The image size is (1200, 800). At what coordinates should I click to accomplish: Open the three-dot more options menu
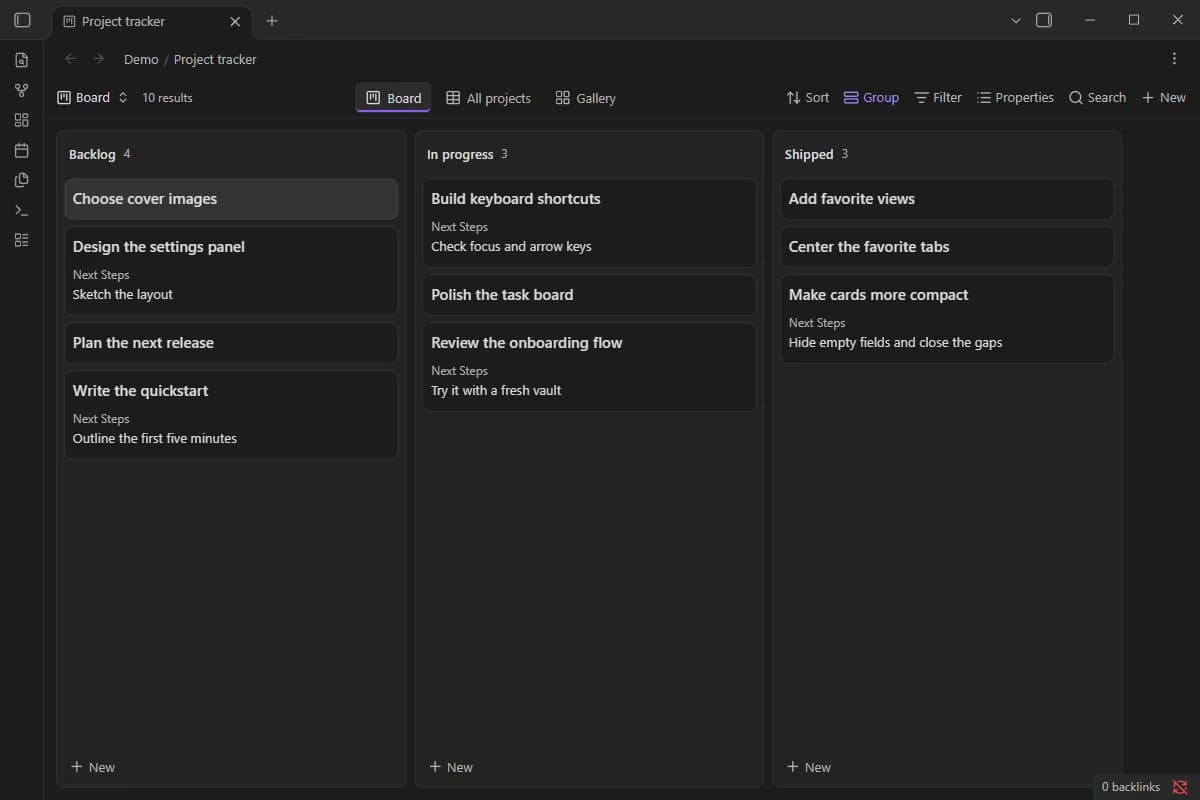click(x=1174, y=59)
